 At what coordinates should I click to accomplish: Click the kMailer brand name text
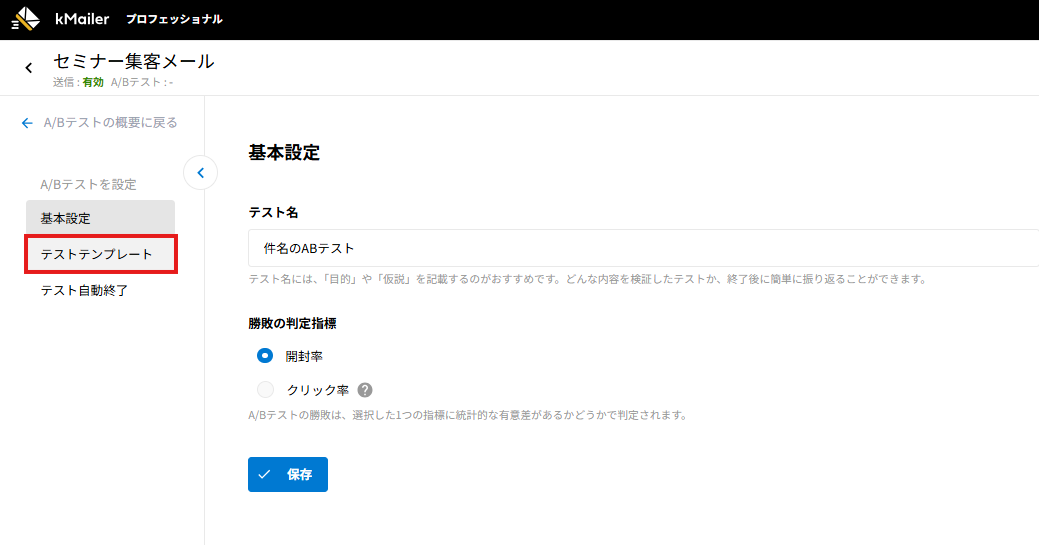coord(82,19)
